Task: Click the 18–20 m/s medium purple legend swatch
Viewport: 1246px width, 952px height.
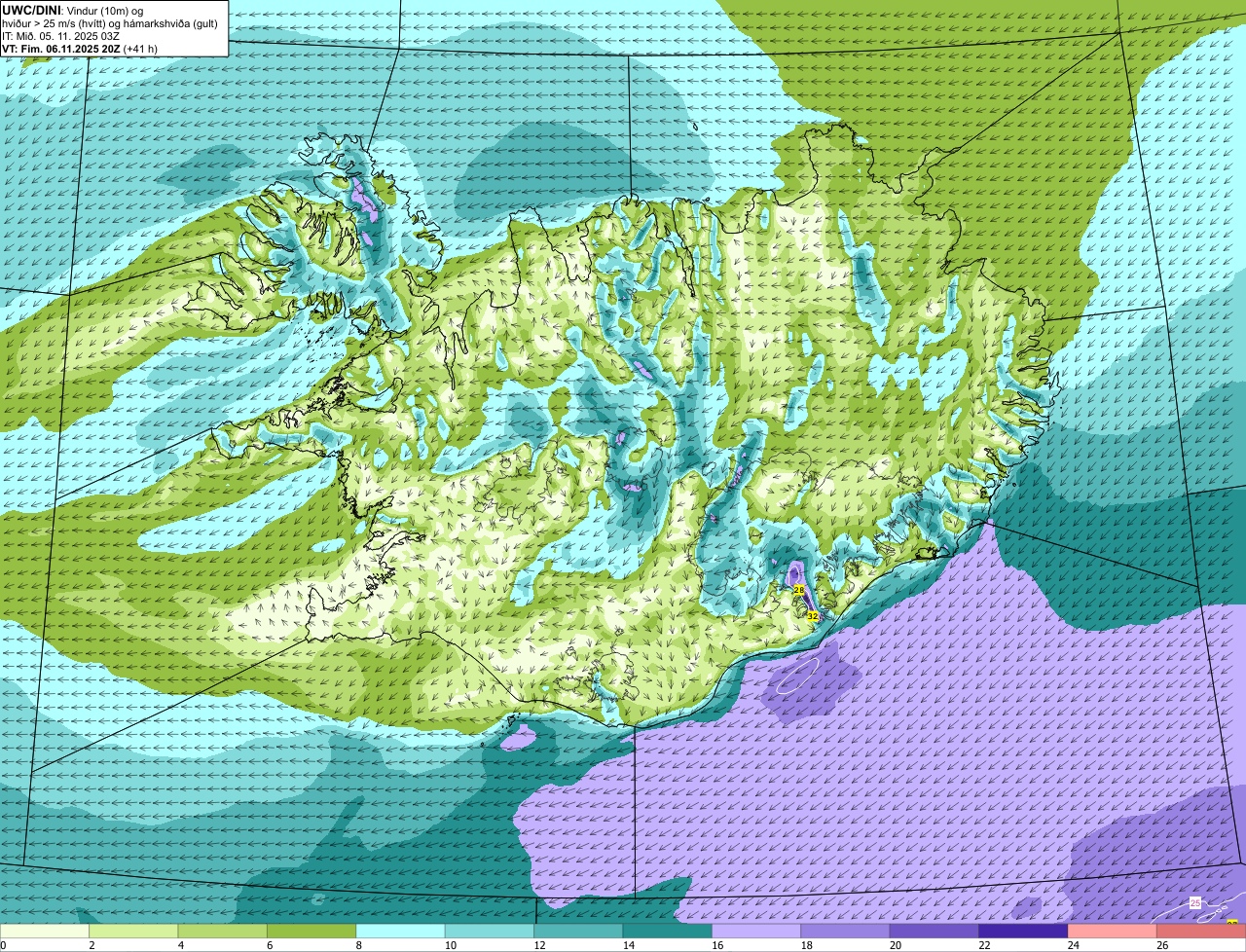Action: point(846,931)
